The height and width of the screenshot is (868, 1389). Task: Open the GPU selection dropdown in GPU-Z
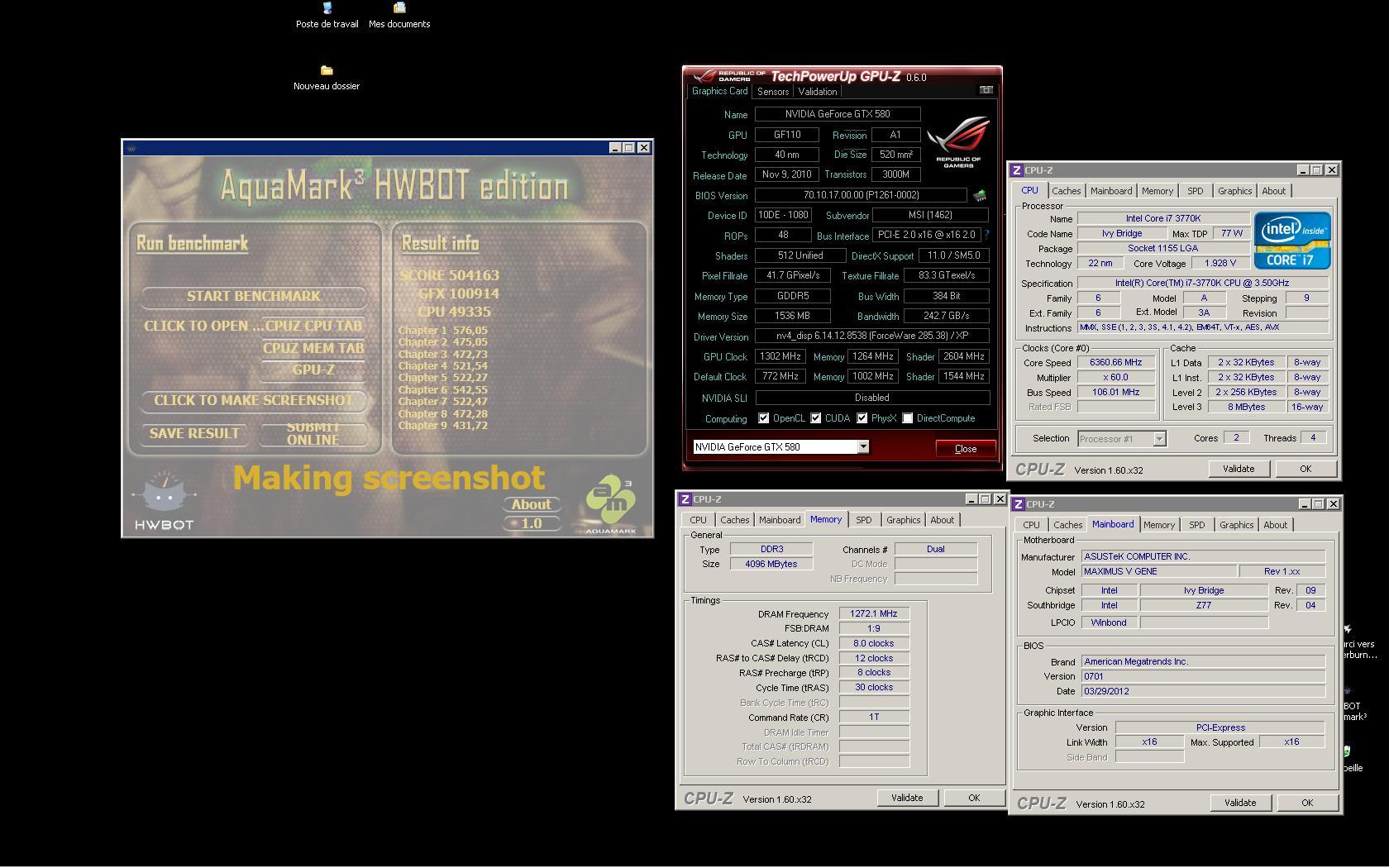[x=863, y=447]
